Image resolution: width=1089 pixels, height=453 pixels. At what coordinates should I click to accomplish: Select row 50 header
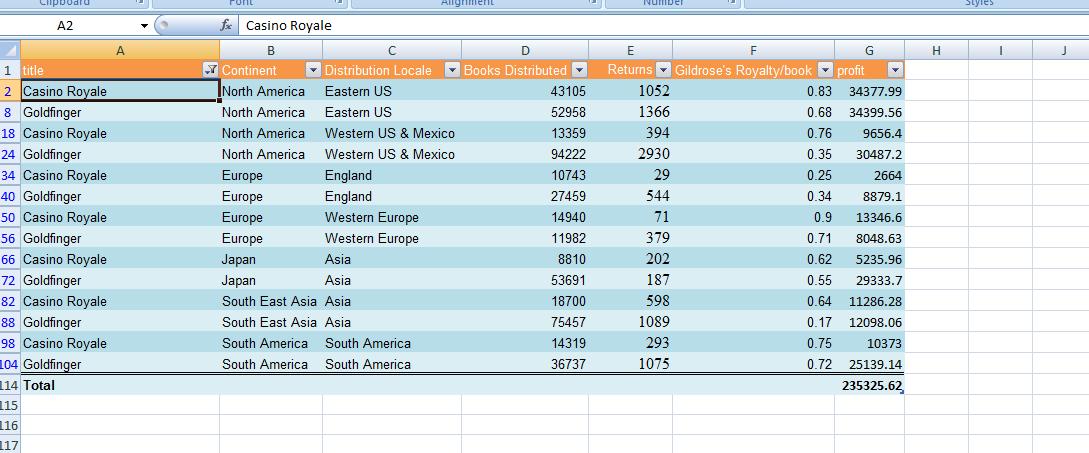[x=10, y=217]
